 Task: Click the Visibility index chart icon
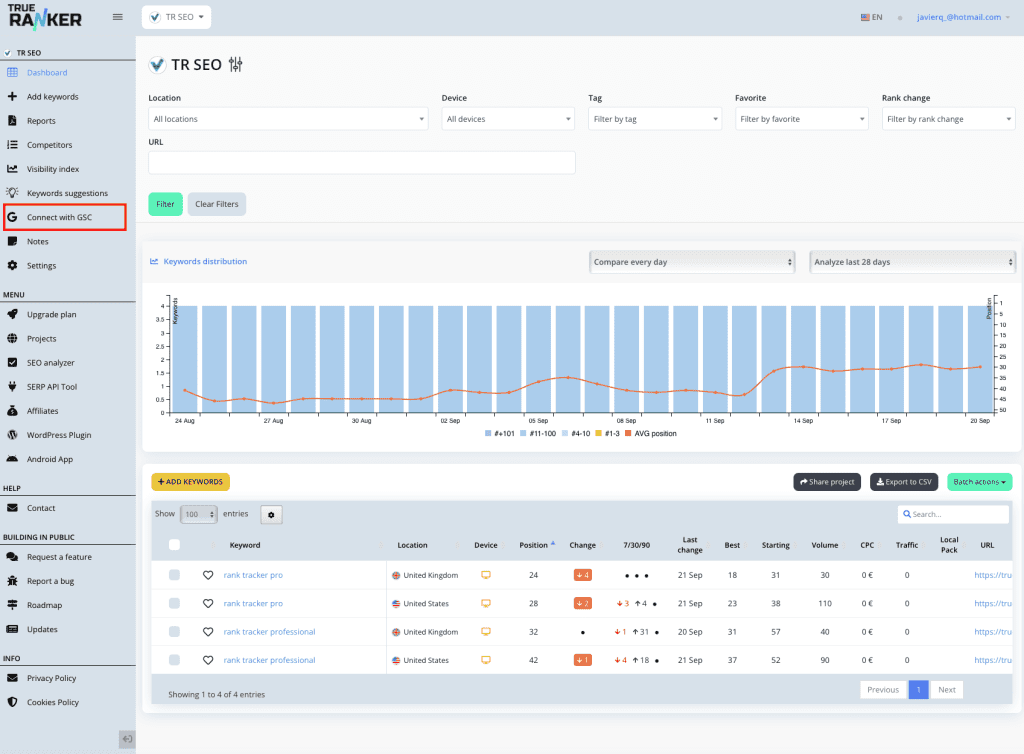click(12, 169)
